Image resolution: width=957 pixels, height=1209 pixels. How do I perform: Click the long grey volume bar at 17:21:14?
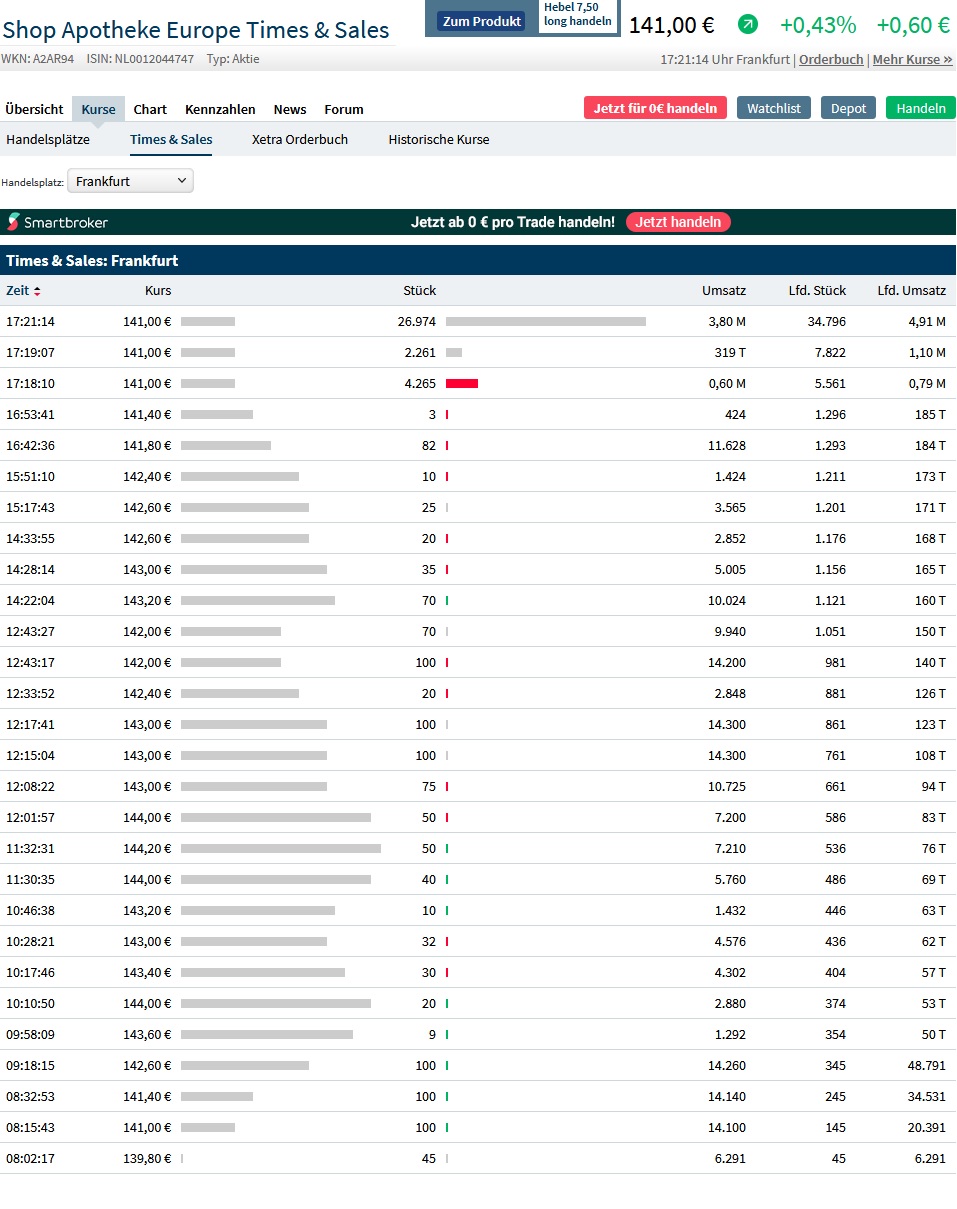(x=546, y=322)
